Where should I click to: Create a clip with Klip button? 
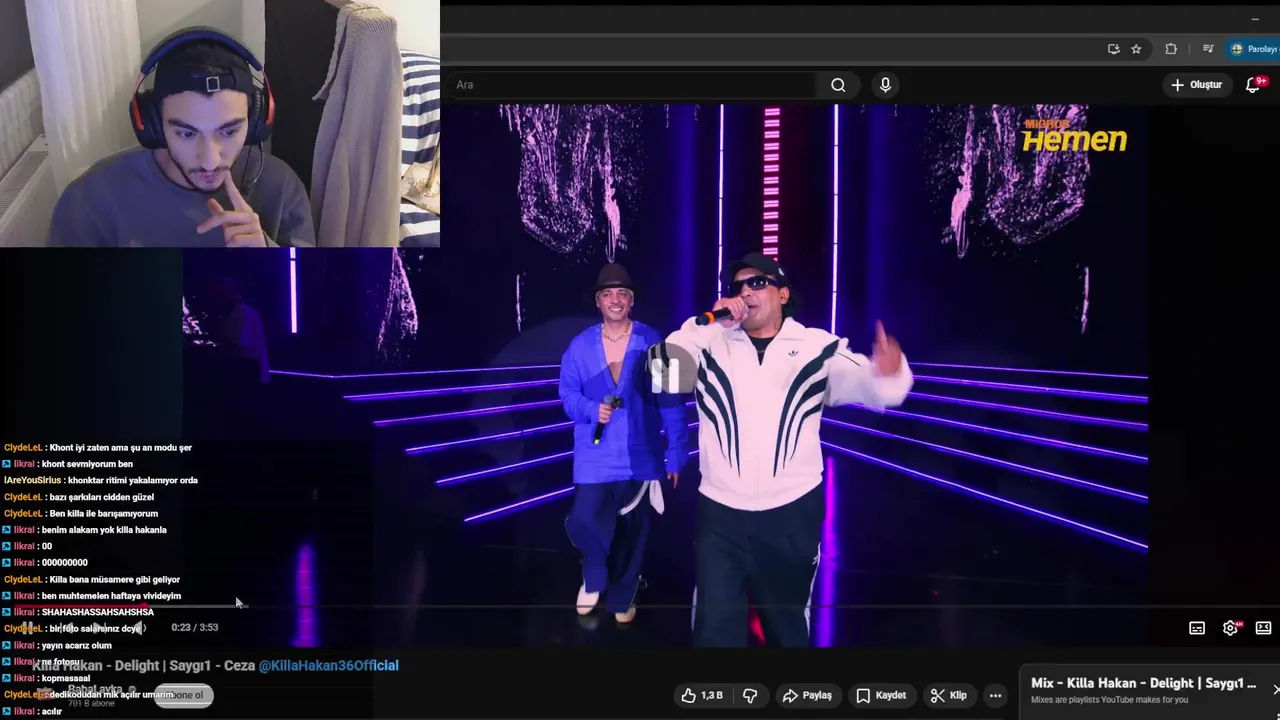click(948, 695)
